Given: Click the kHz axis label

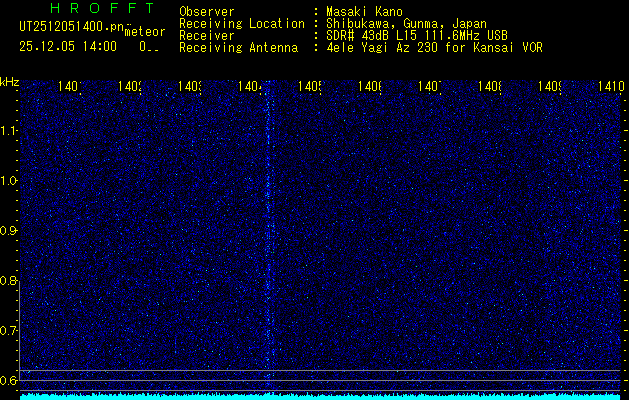Looking at the screenshot, I should tap(10, 83).
